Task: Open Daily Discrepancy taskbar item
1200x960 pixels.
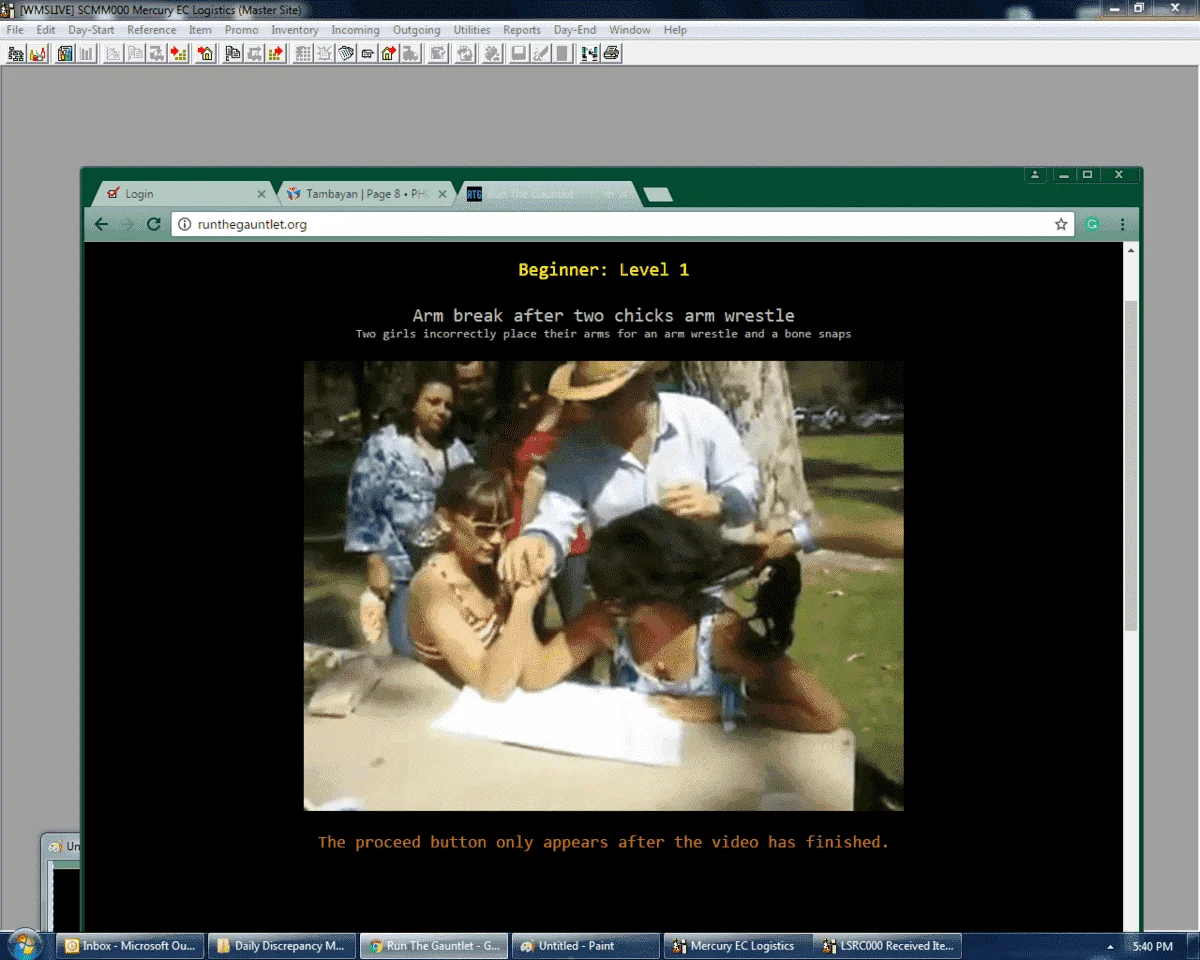Action: click(282, 945)
